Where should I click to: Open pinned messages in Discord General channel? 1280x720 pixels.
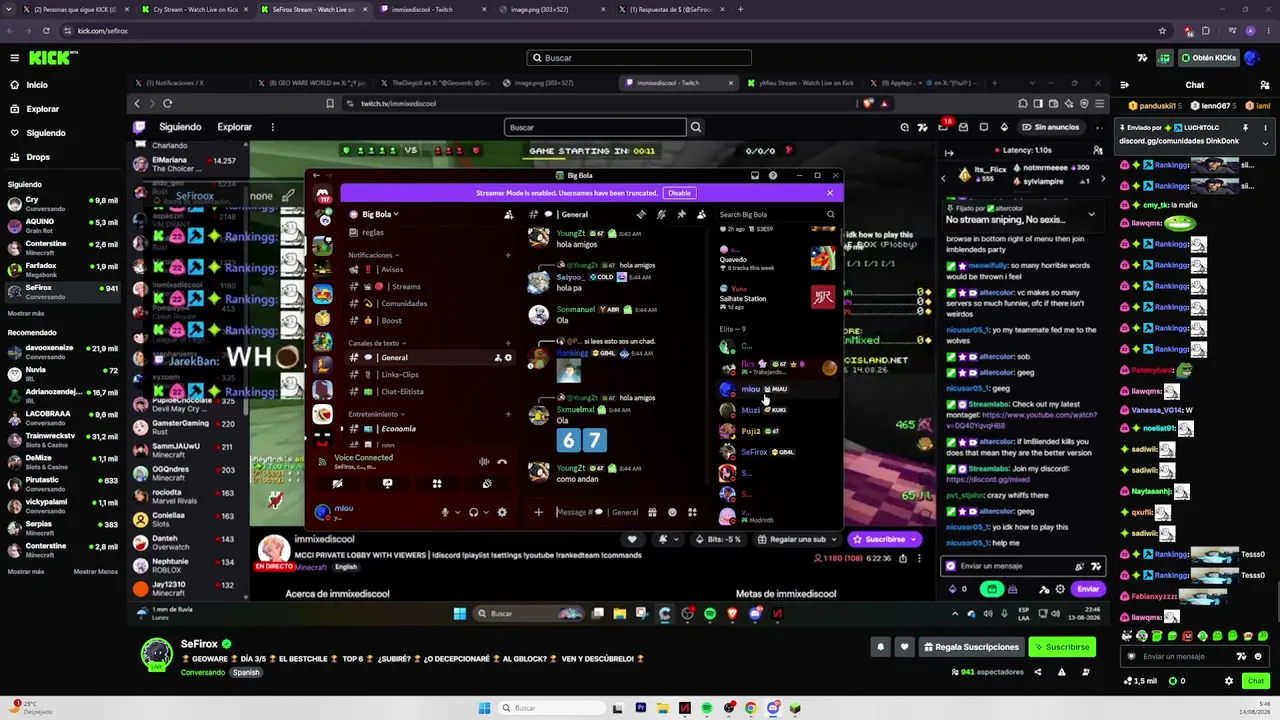(x=681, y=214)
